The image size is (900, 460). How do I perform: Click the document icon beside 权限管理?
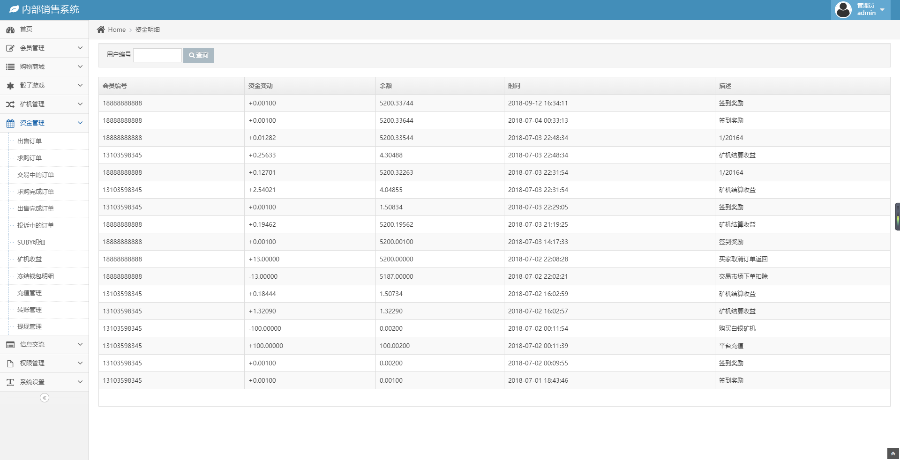coord(10,363)
